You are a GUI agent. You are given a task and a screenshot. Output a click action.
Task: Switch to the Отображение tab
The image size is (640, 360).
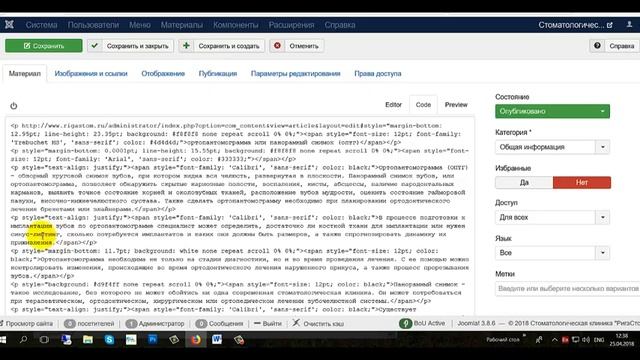[163, 73]
